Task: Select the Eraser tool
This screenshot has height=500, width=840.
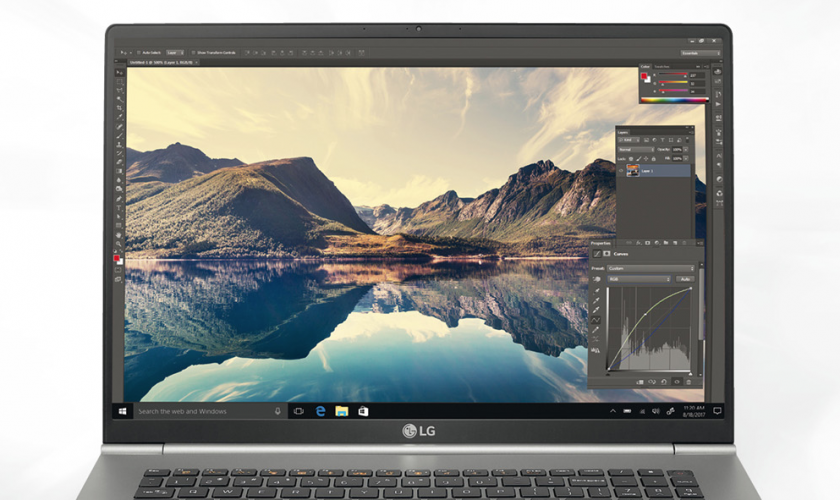Action: 119,162
